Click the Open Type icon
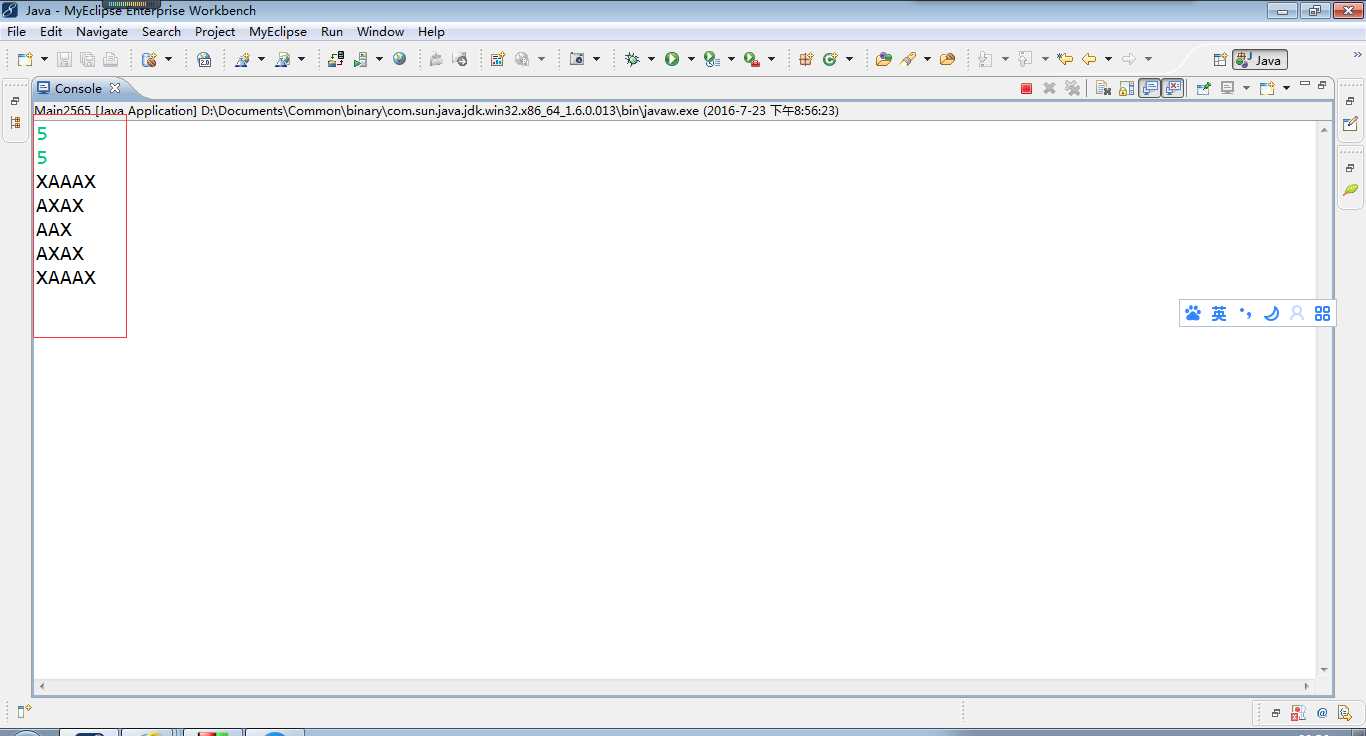 tap(883, 59)
